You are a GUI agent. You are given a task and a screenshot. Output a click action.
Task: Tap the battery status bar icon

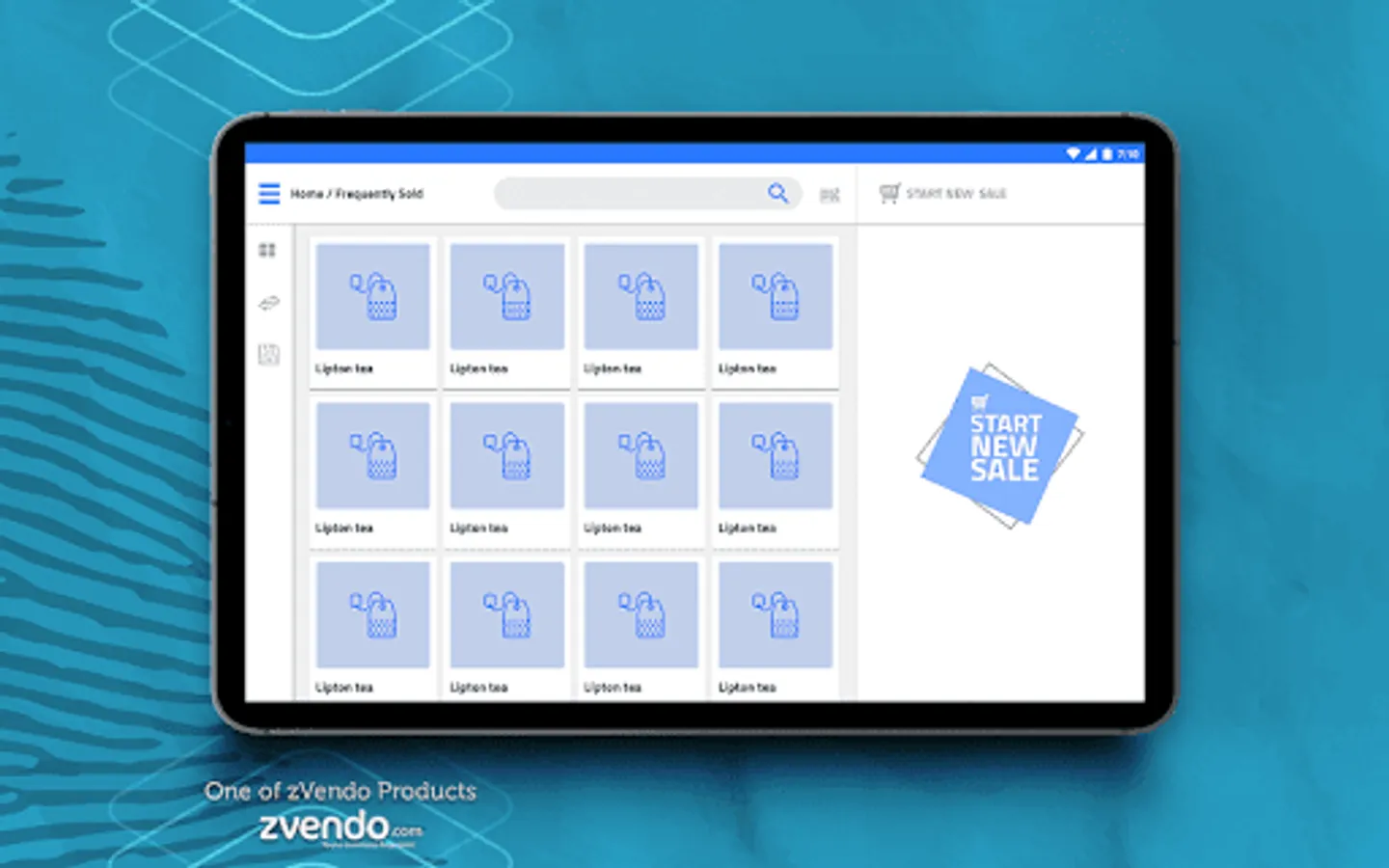[1107, 153]
